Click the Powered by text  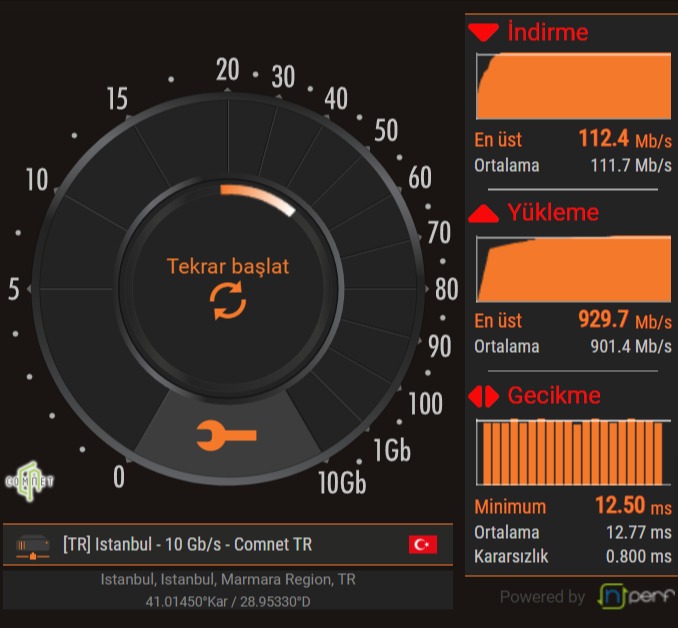point(542,597)
